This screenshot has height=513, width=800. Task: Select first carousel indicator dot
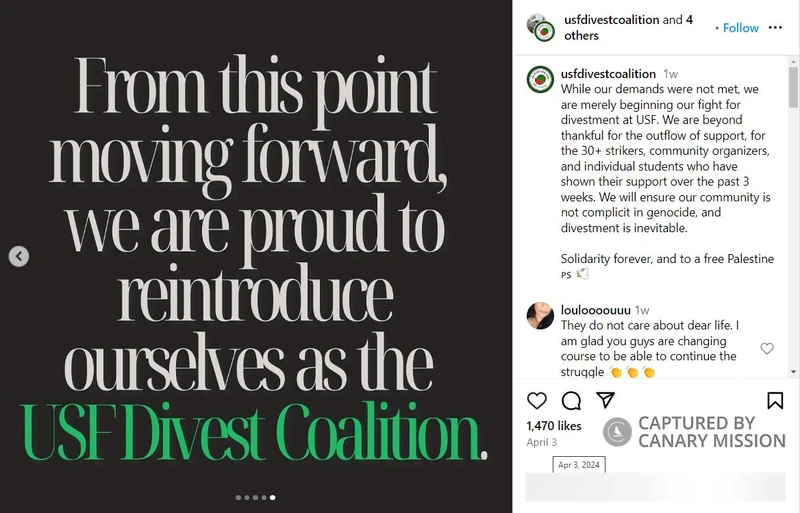[x=238, y=497]
